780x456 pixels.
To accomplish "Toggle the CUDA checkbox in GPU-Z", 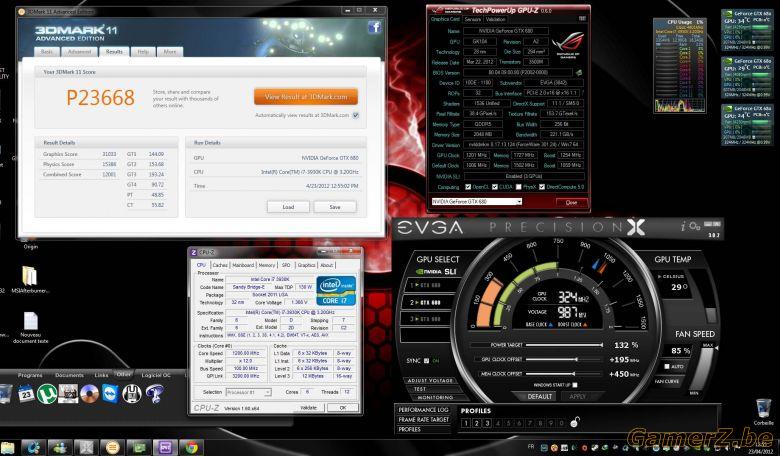I will [x=495, y=187].
